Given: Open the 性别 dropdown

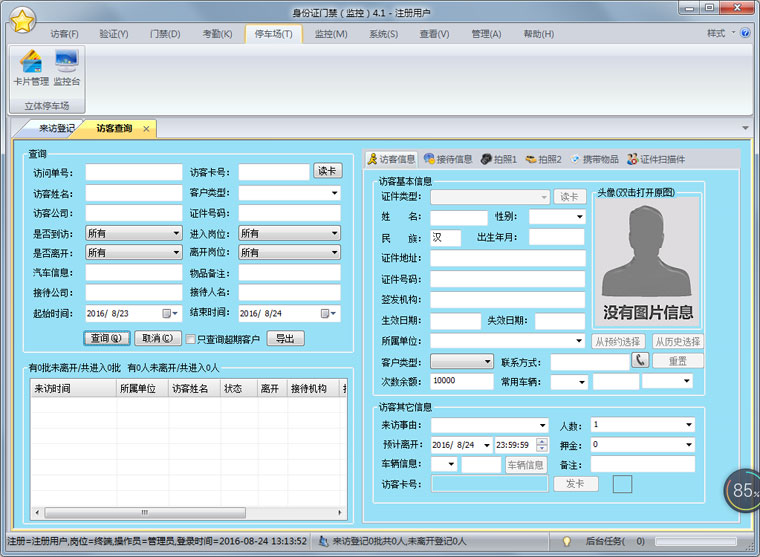Looking at the screenshot, I should pyautogui.click(x=580, y=217).
